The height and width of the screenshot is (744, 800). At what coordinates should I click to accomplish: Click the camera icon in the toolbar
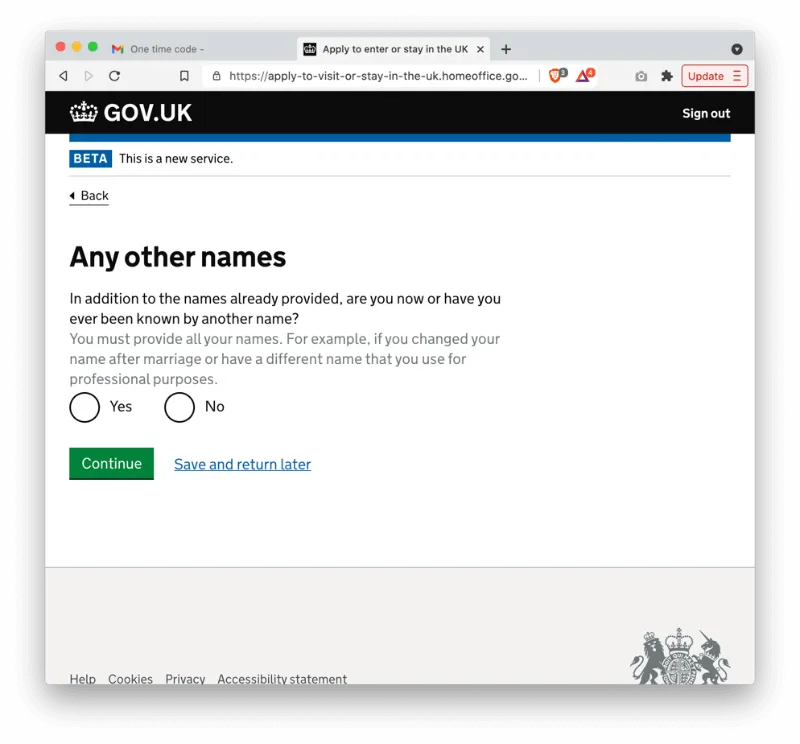(x=641, y=76)
